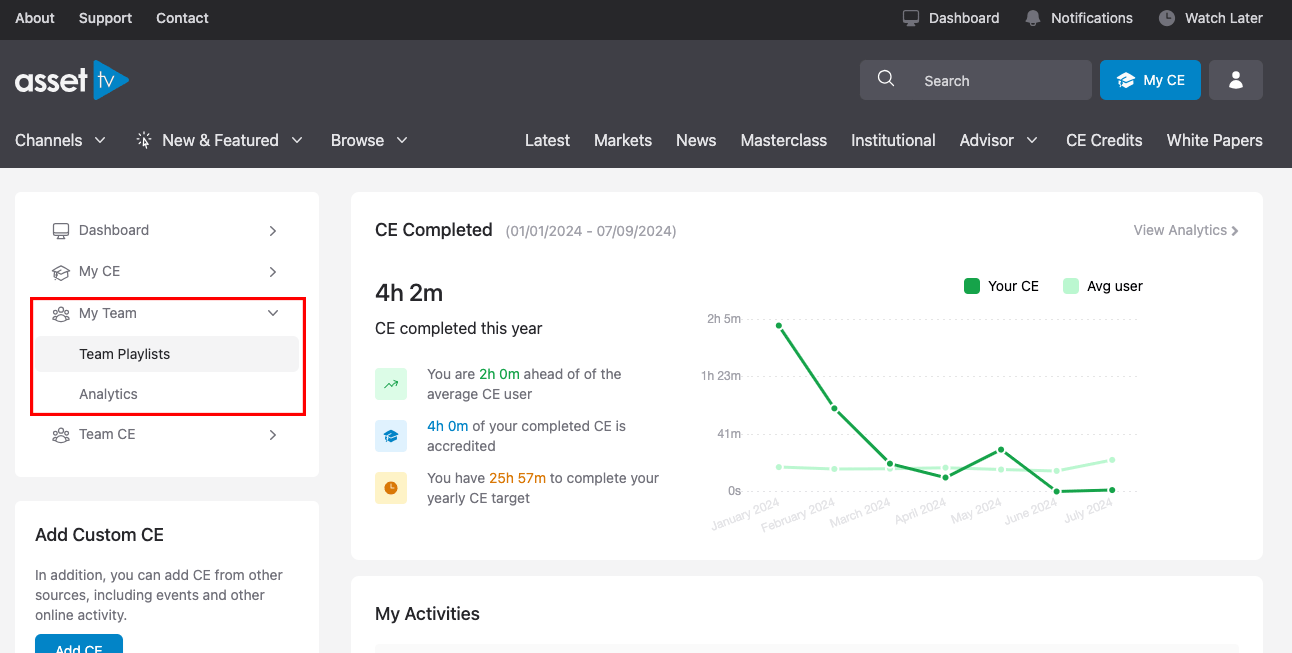Click the graduation cap icon beside My CE in sidebar
The image size is (1292, 653).
[x=61, y=272]
